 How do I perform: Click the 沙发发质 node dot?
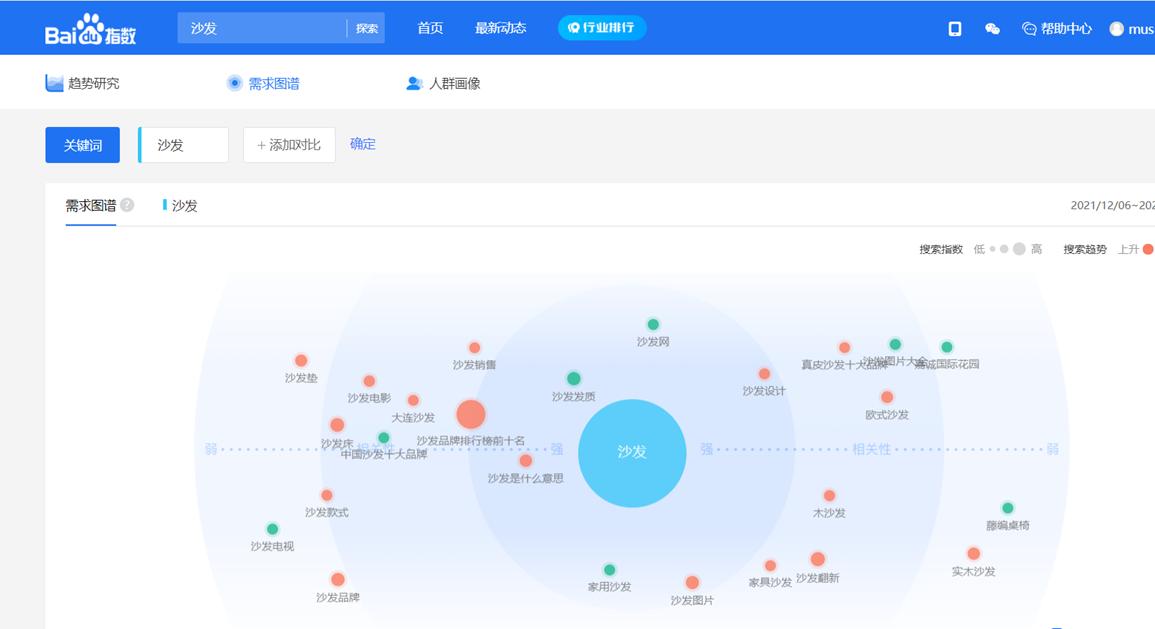(573, 379)
